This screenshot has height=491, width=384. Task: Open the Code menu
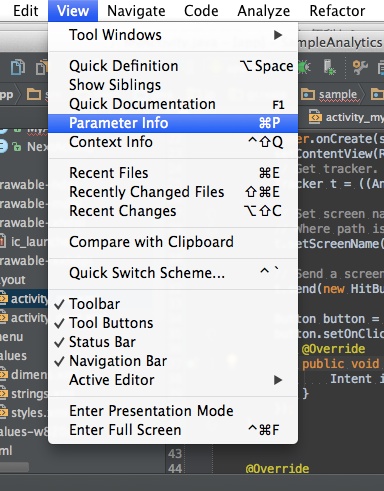[201, 11]
